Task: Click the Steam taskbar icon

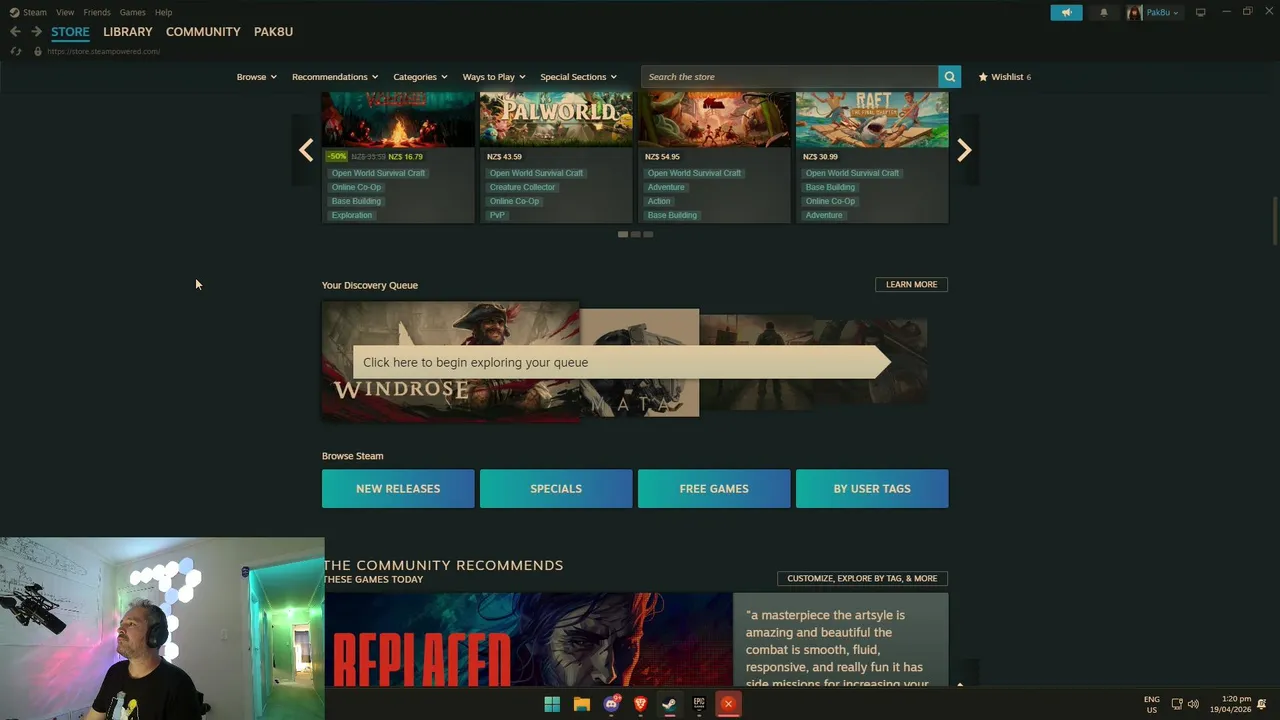Action: pyautogui.click(x=669, y=704)
